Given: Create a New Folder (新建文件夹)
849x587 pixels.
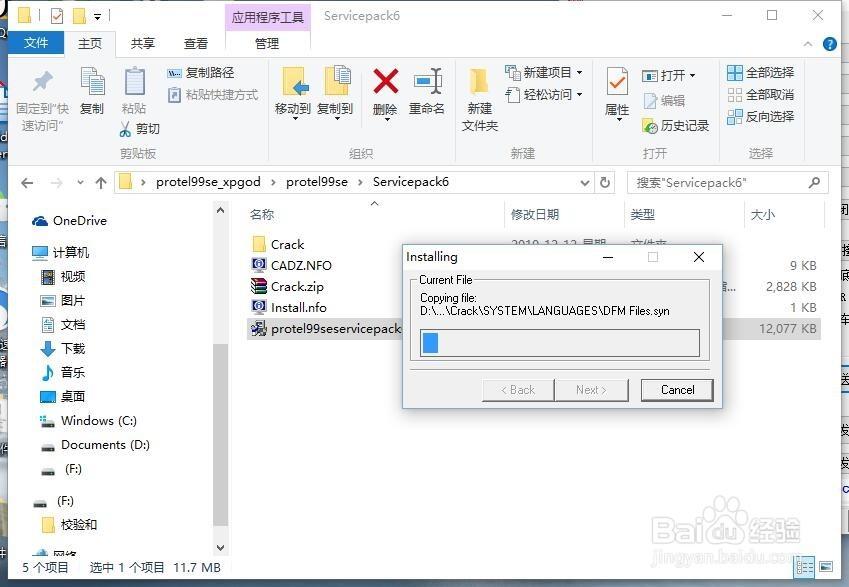Looking at the screenshot, I should click(480, 100).
